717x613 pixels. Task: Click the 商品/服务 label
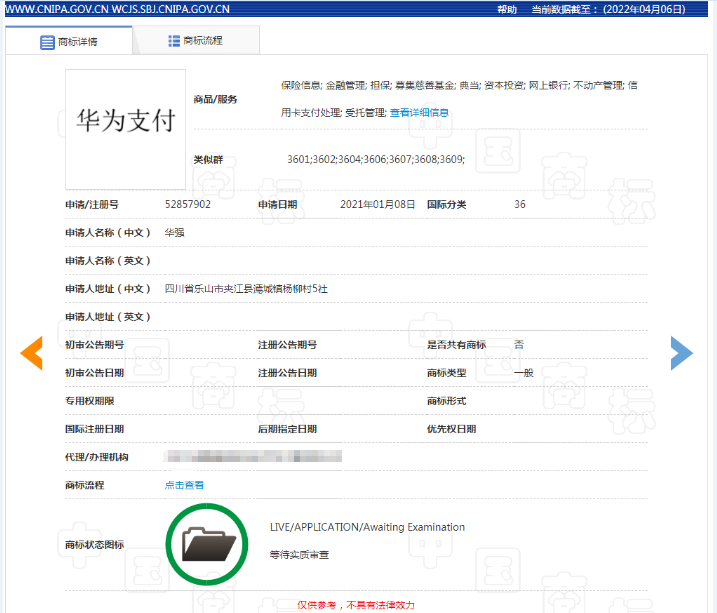point(215,99)
